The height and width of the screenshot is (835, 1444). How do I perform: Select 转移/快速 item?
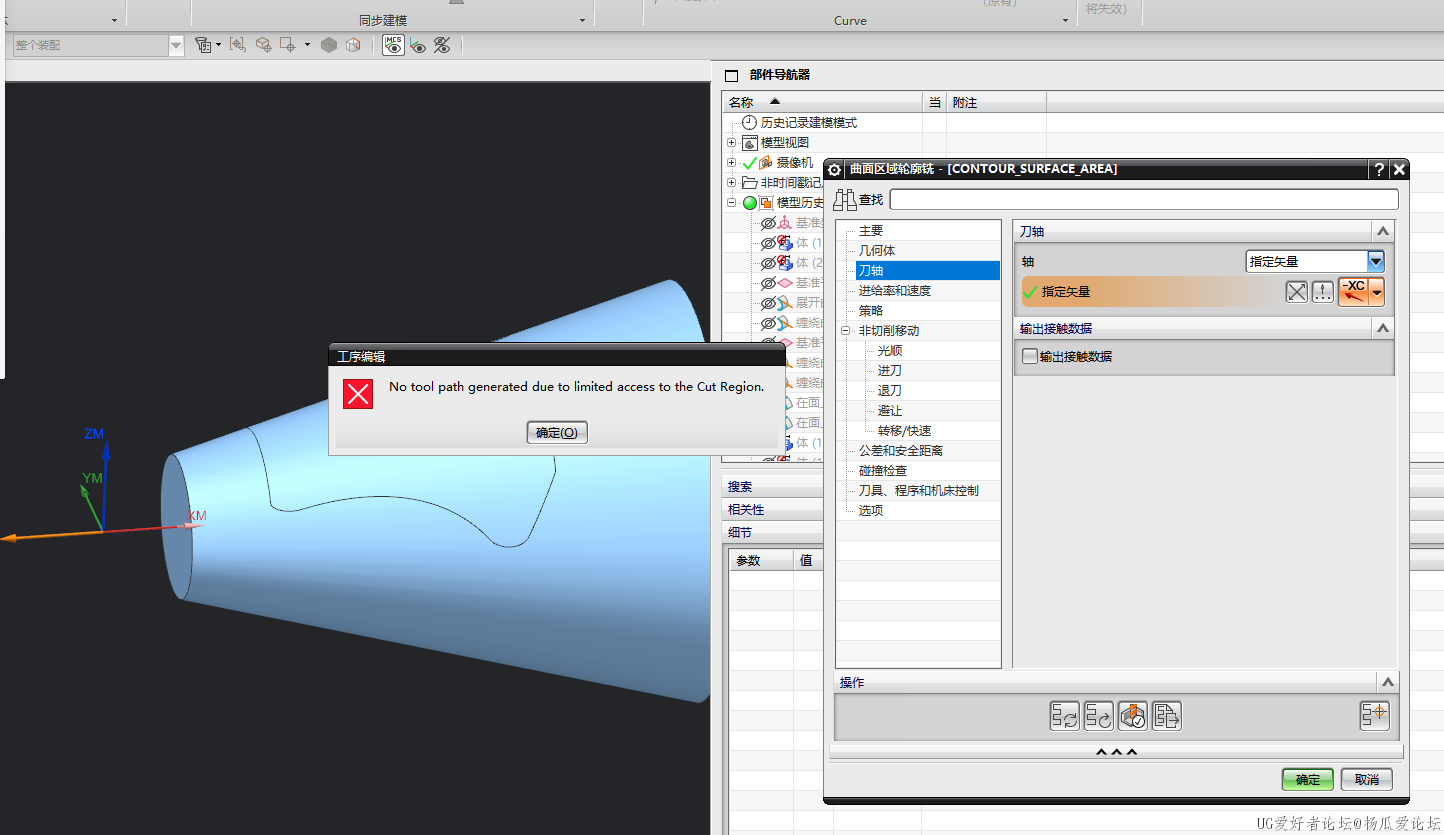click(904, 431)
